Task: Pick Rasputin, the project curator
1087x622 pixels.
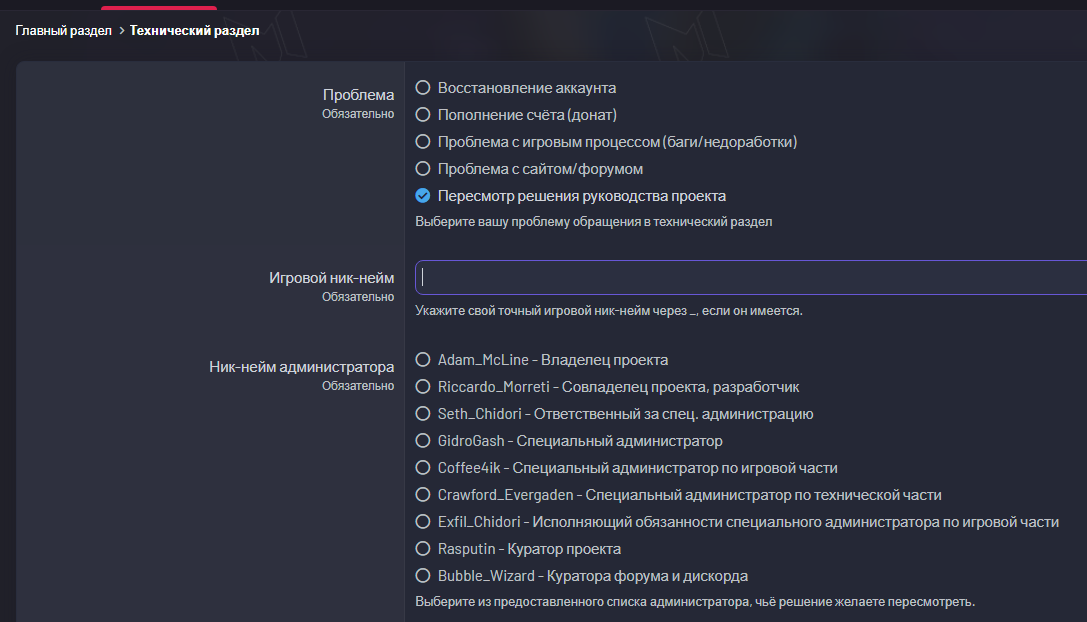Action: click(x=423, y=549)
